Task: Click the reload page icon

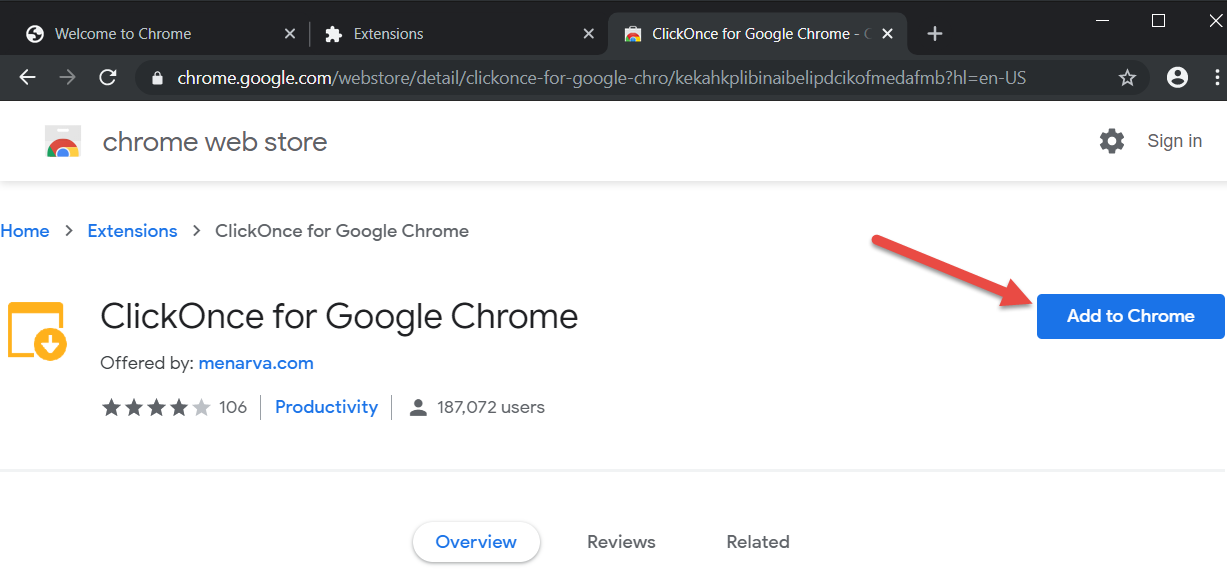Action: pyautogui.click(x=108, y=77)
